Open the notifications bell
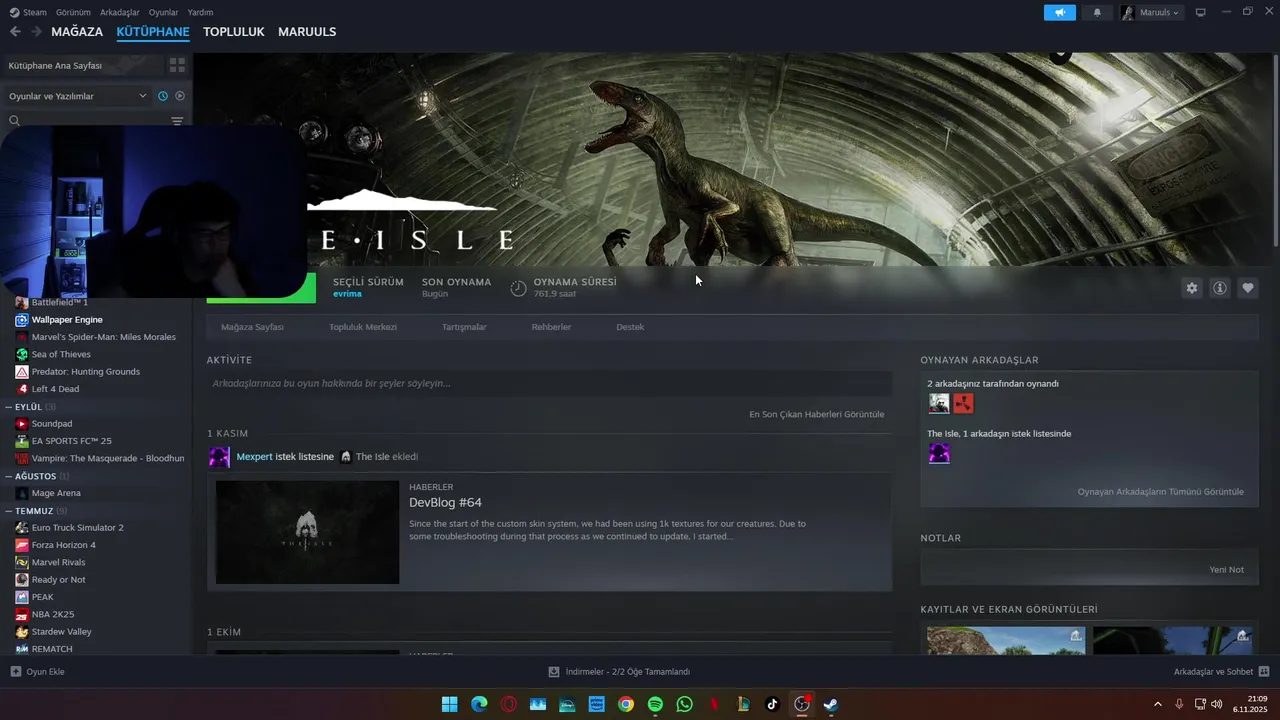 [x=1097, y=12]
